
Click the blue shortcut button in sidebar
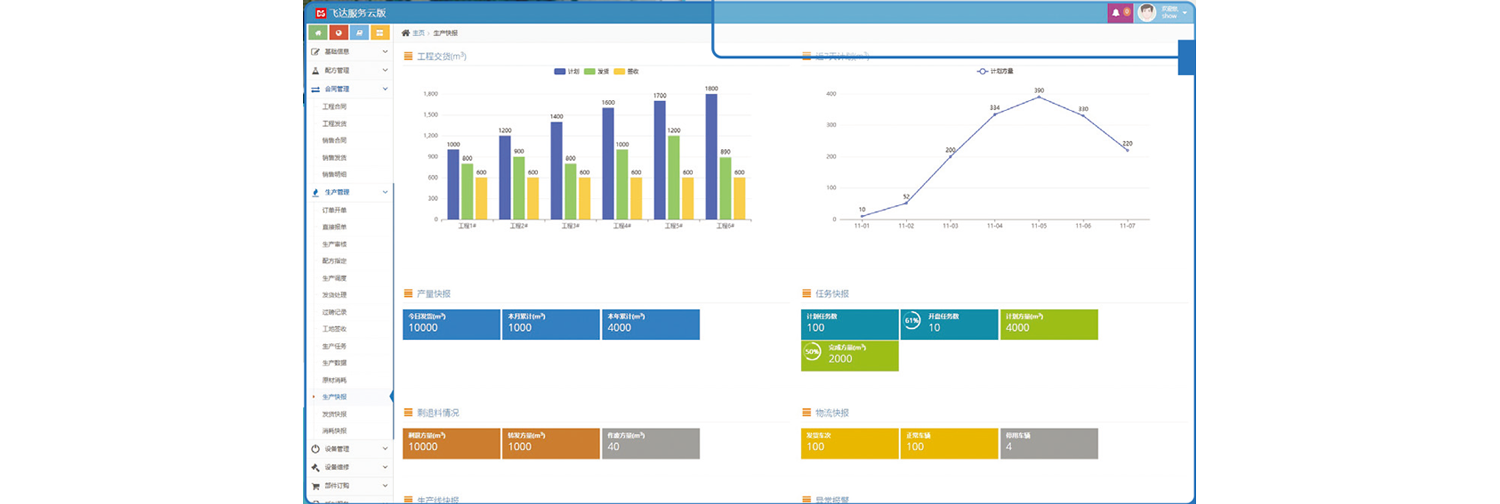(x=360, y=33)
